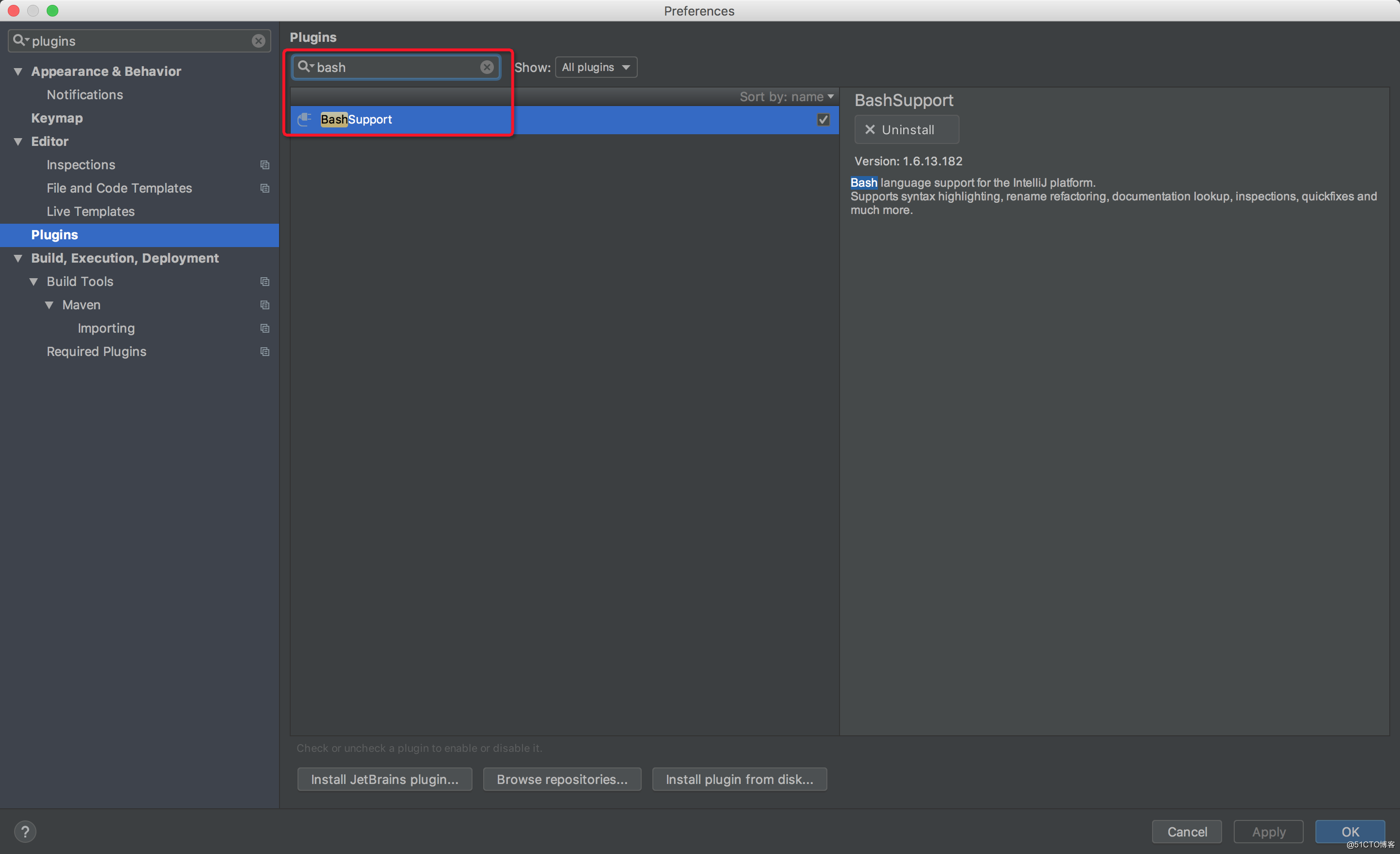The width and height of the screenshot is (1400, 854).
Task: Collapse the Editor section
Action: 18,142
